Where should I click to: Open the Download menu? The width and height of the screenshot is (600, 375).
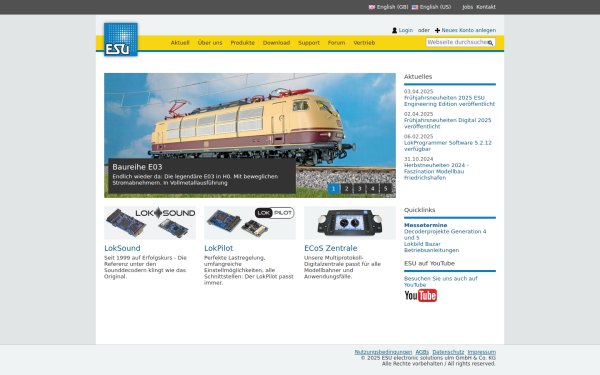[x=276, y=43]
